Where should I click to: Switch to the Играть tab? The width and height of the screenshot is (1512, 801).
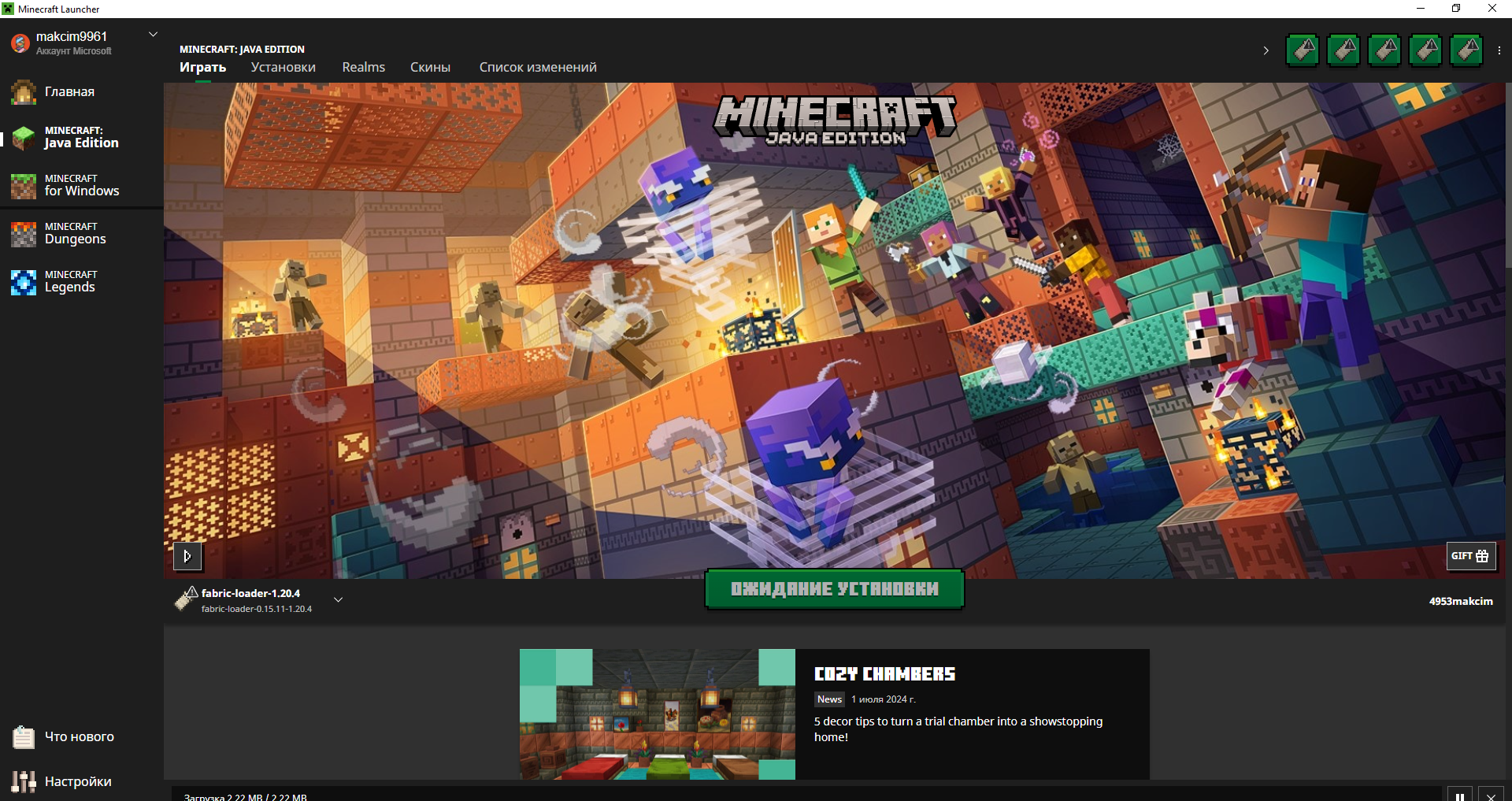[x=202, y=68]
